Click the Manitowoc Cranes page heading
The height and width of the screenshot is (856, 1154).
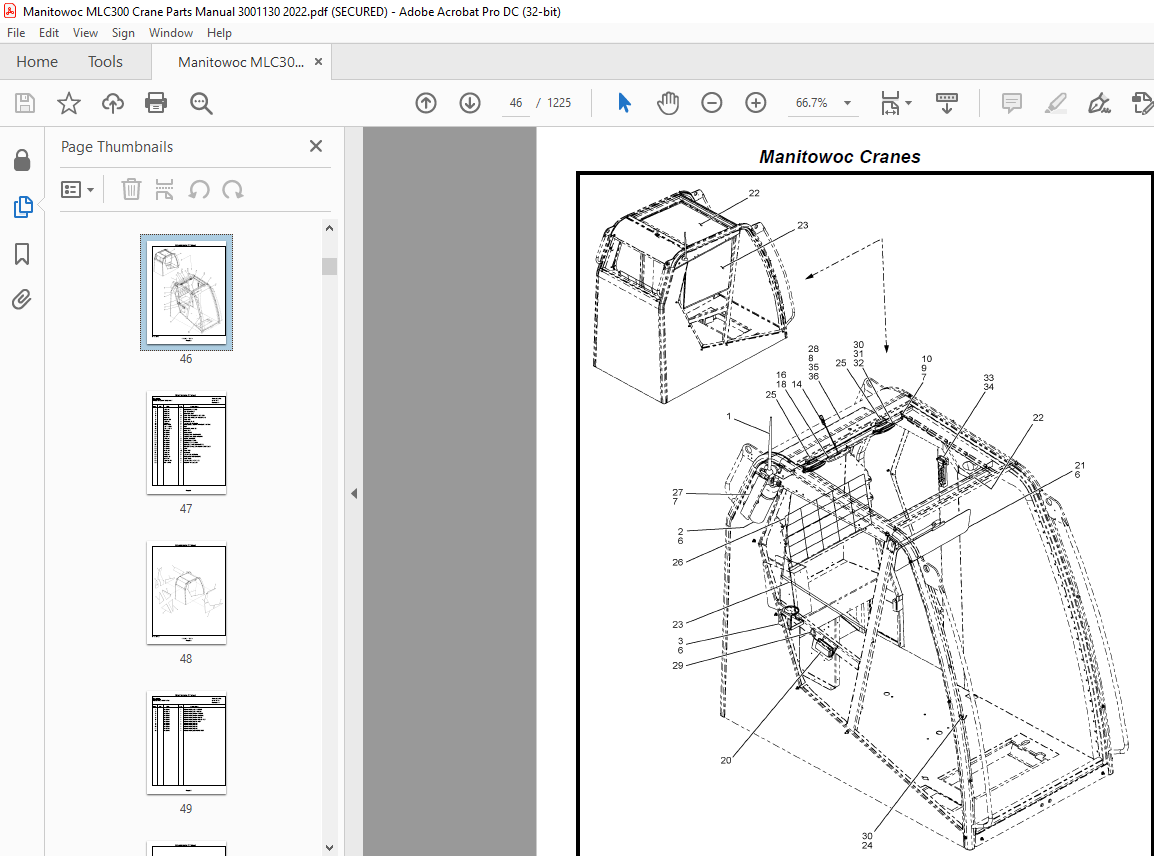(x=840, y=157)
